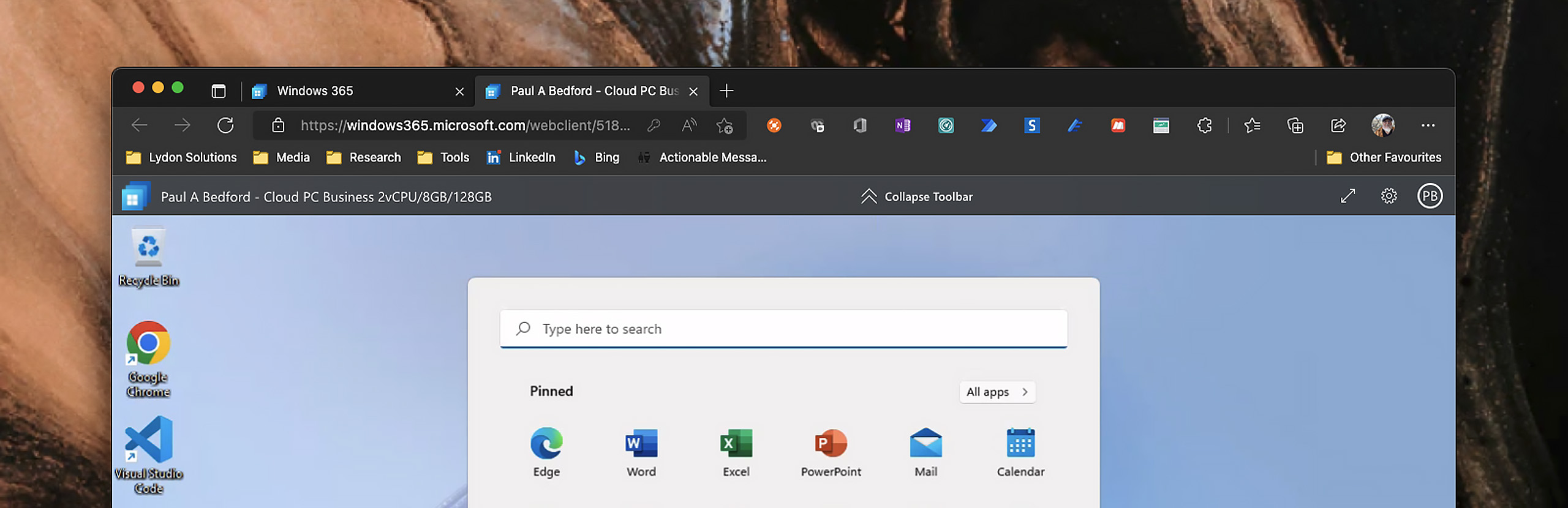Open the LinkedIn favourite link
The image size is (1568, 508).
[521, 157]
